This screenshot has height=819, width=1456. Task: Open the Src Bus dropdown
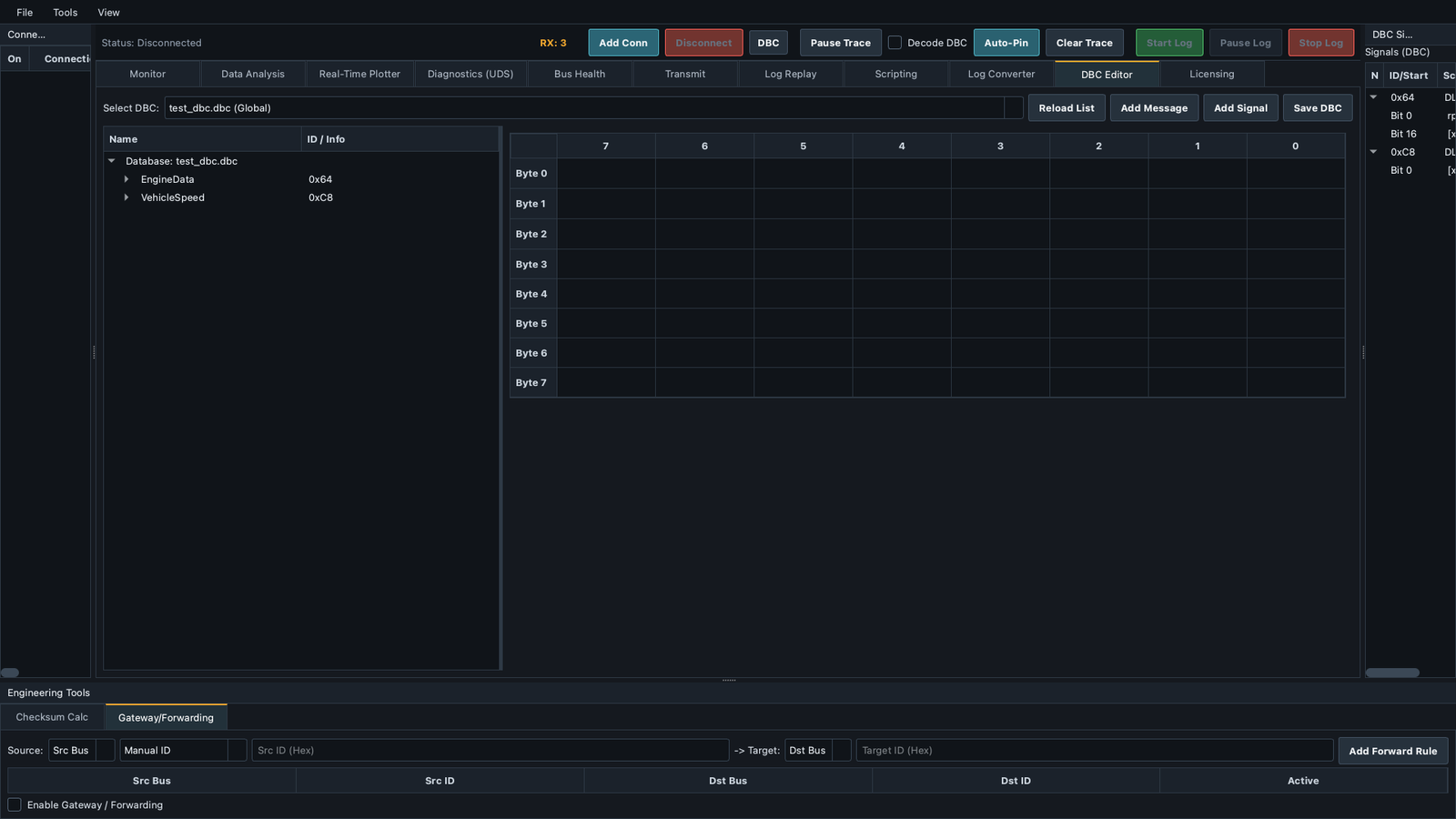pos(82,750)
